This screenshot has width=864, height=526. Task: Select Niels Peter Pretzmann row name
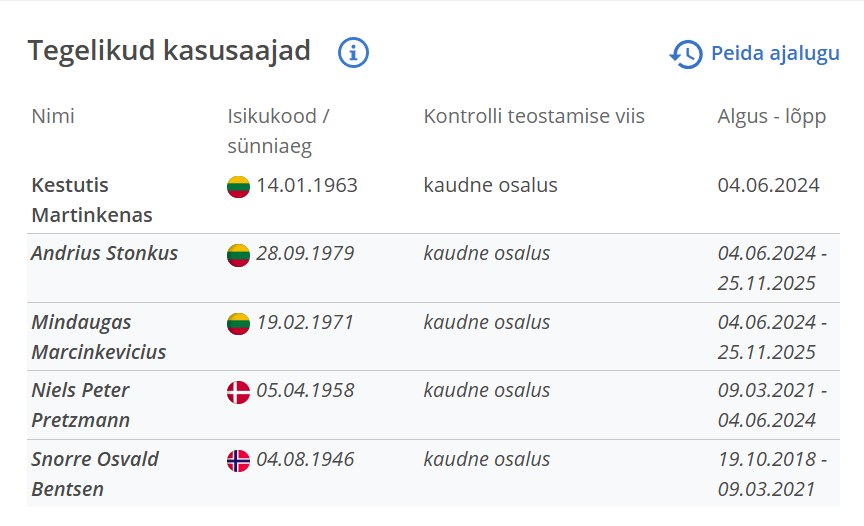click(x=81, y=405)
